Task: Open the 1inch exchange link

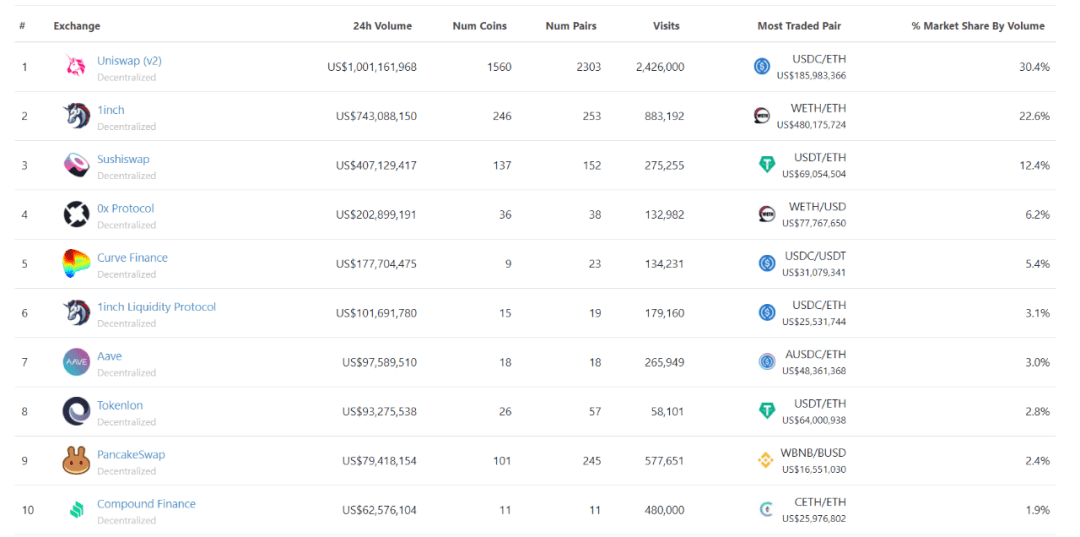Action: tap(111, 110)
